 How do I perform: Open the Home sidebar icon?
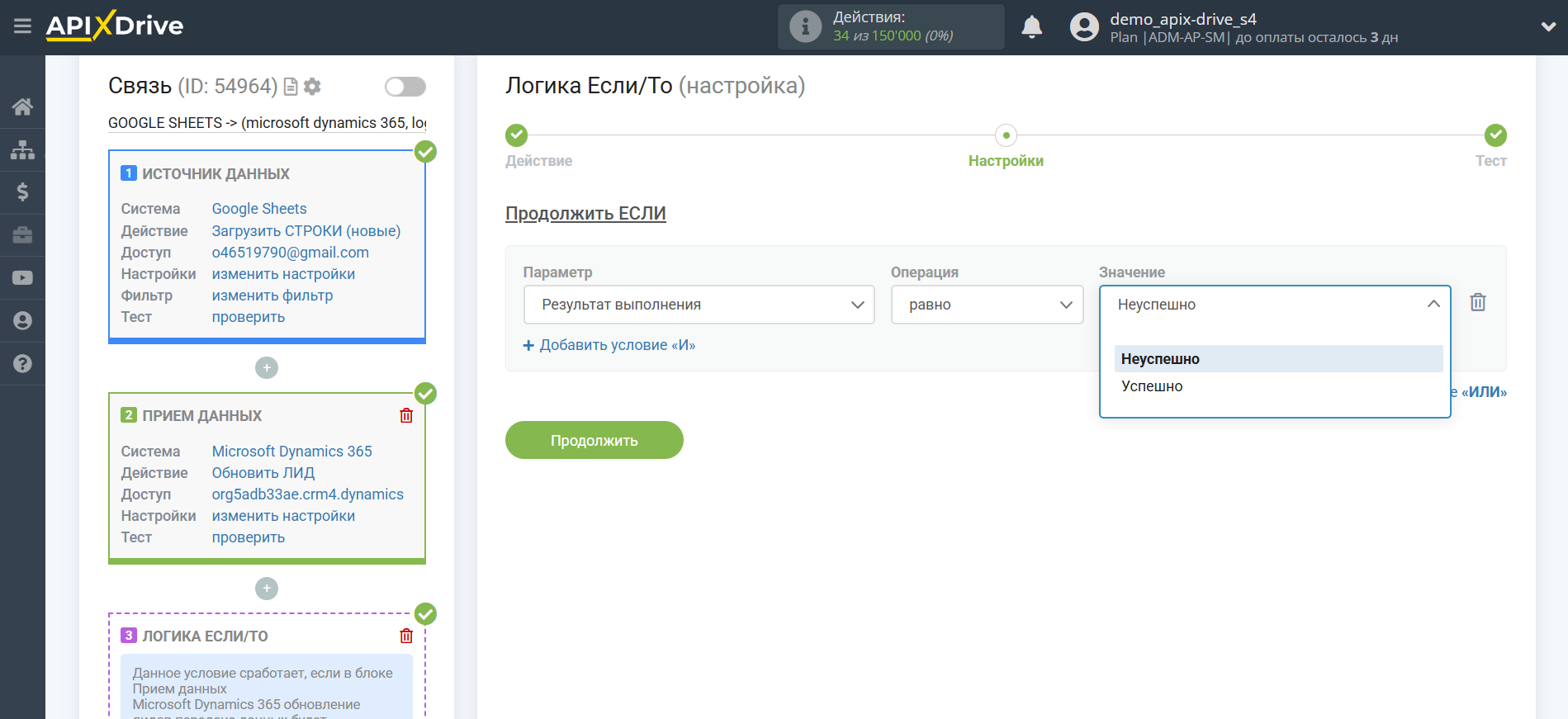coord(22,106)
